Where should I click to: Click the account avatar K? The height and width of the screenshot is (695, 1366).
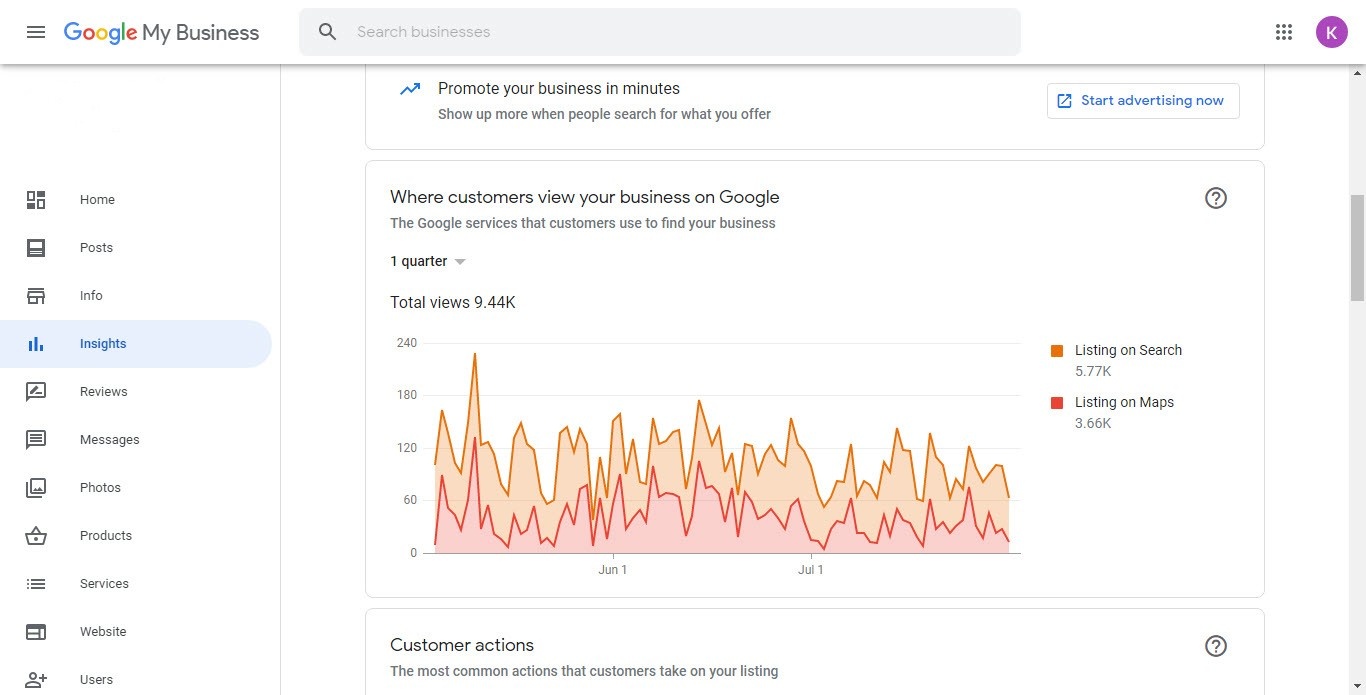point(1331,32)
